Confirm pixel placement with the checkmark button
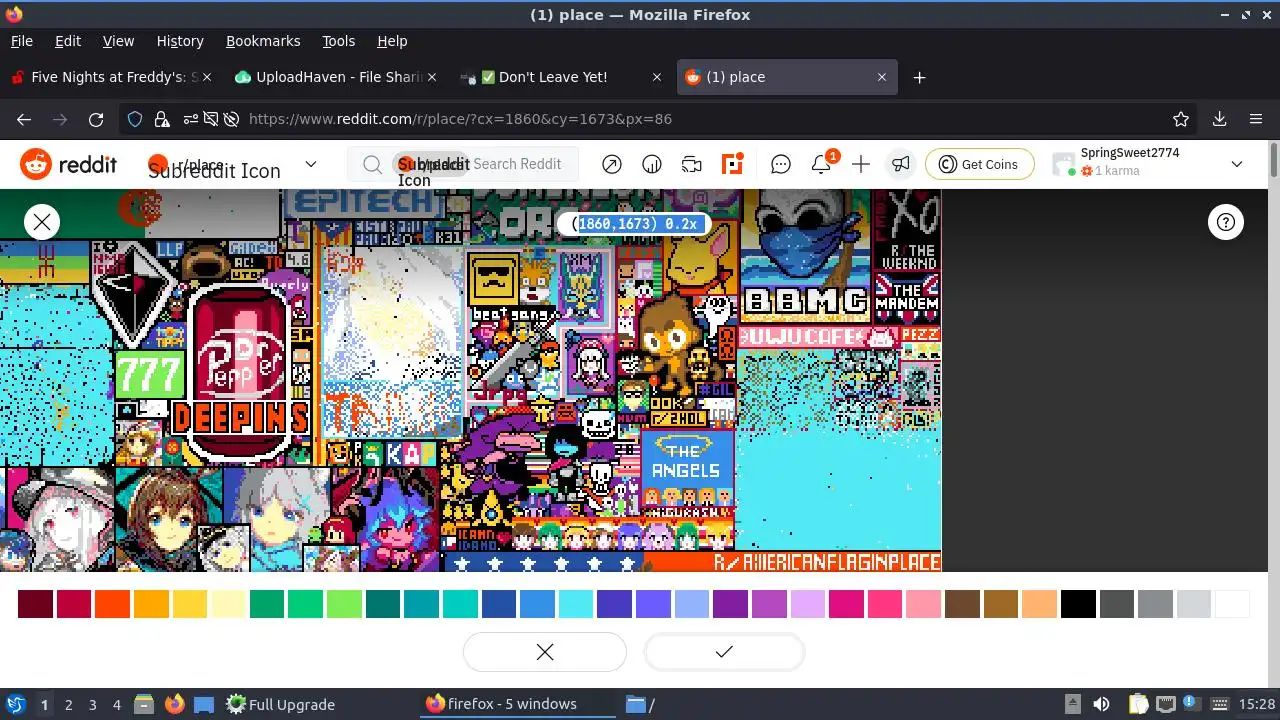This screenshot has height=720, width=1280. point(724,652)
